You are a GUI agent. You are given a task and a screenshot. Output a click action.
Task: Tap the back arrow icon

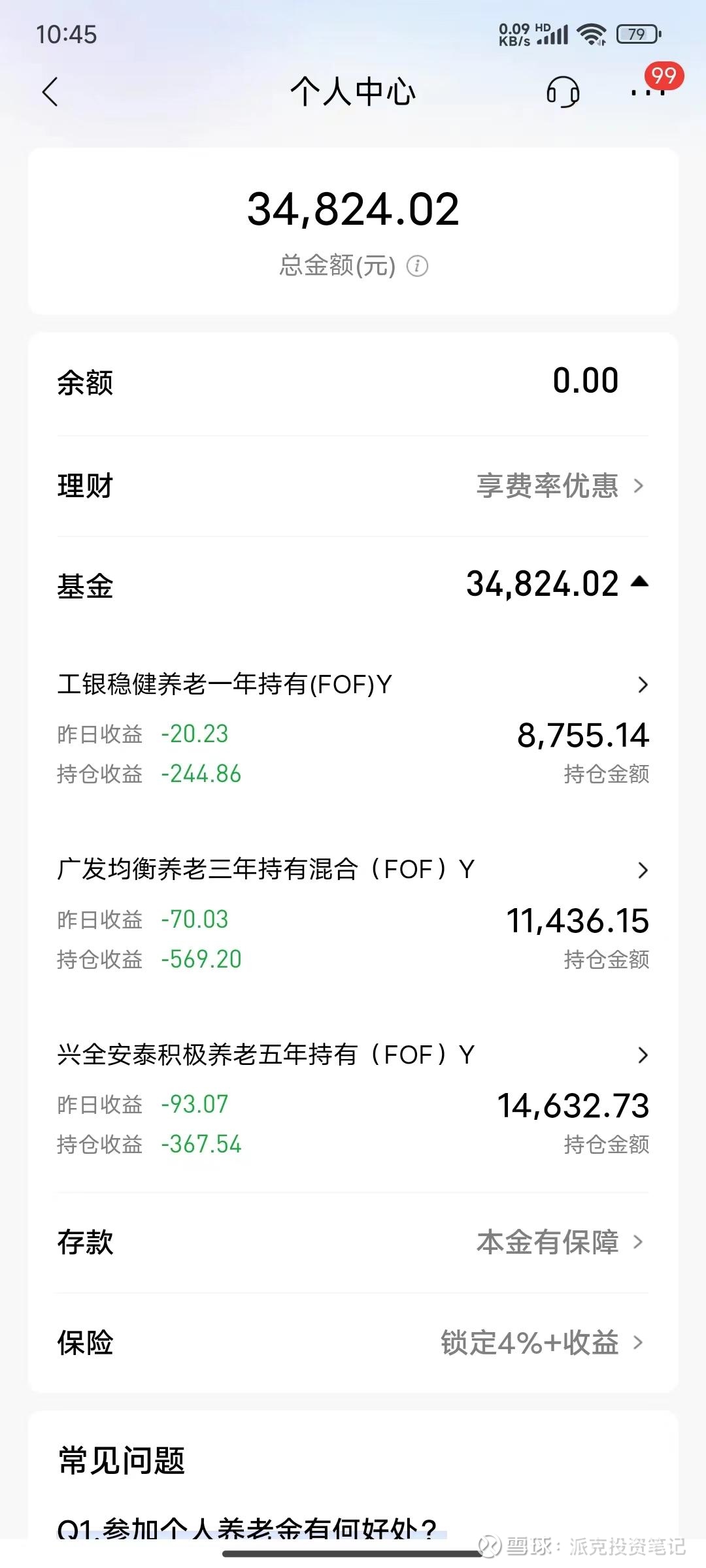tap(50, 91)
